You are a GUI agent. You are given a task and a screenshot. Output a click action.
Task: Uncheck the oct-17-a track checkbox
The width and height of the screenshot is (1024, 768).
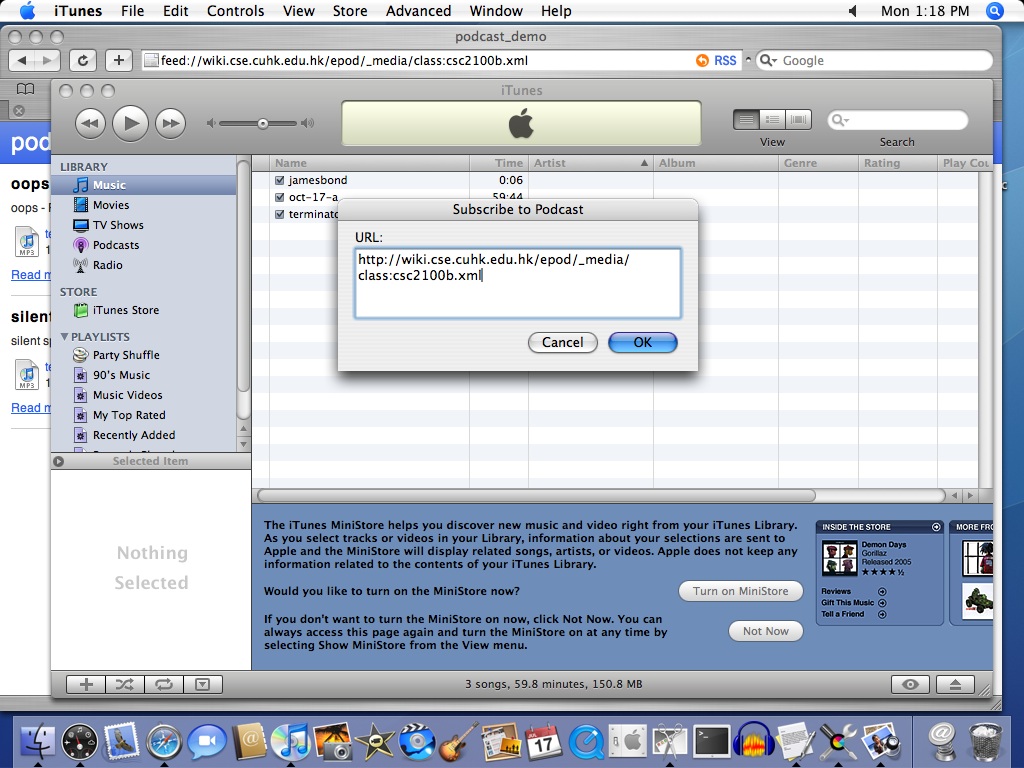(x=280, y=197)
